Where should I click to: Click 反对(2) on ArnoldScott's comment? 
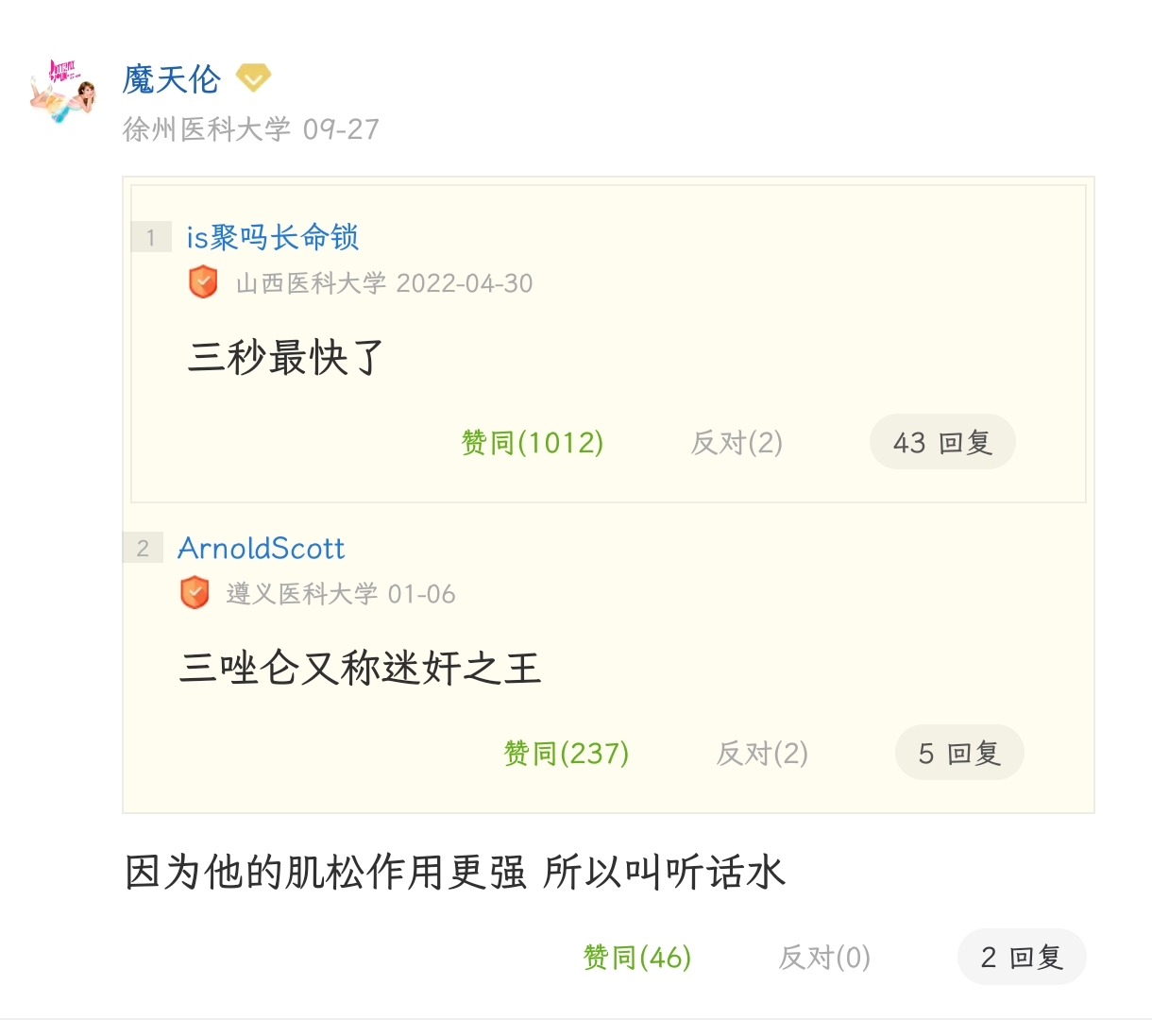pos(762,753)
